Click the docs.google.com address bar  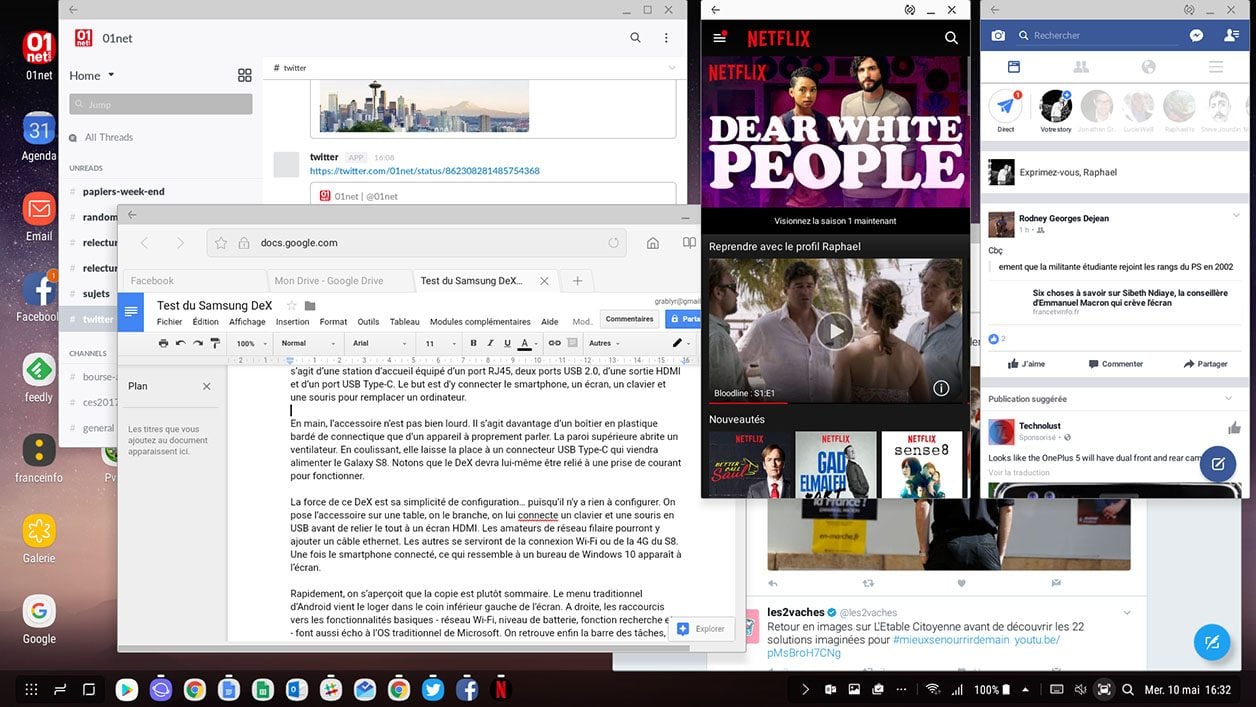point(417,243)
